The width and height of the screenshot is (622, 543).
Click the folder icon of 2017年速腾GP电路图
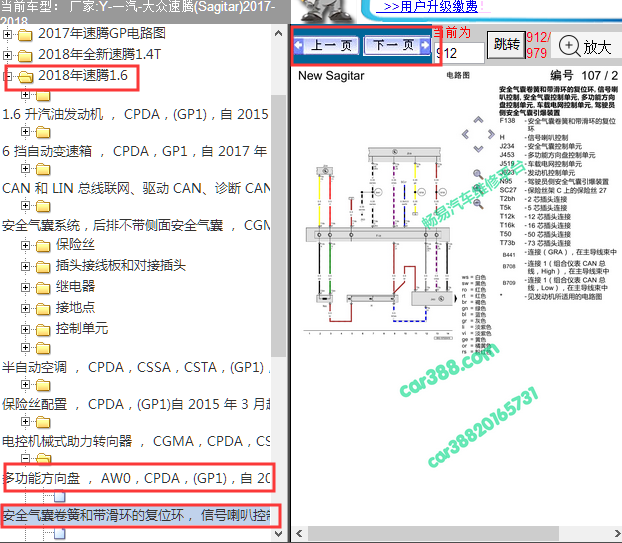click(x=25, y=35)
